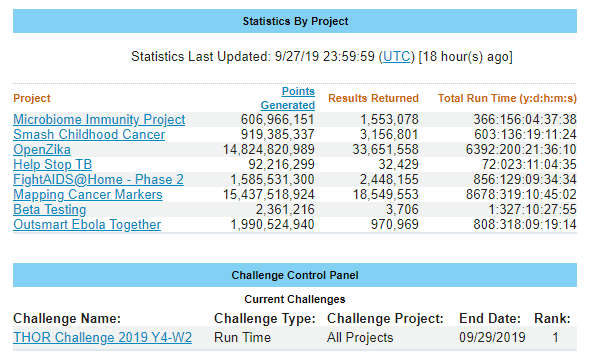
Task: Click the Statistics By Project header bar
Action: [295, 21]
